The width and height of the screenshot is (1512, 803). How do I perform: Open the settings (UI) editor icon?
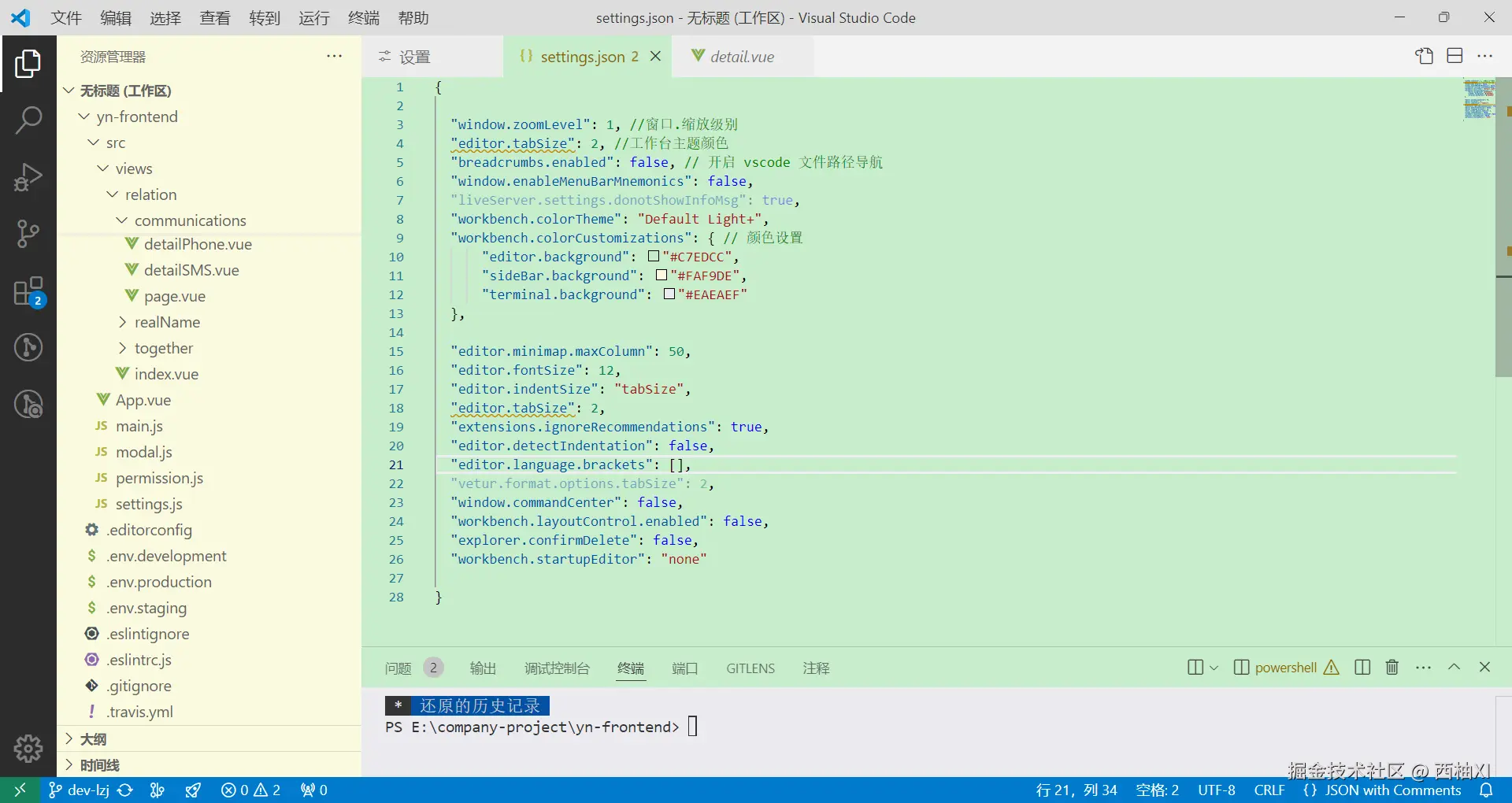1424,56
